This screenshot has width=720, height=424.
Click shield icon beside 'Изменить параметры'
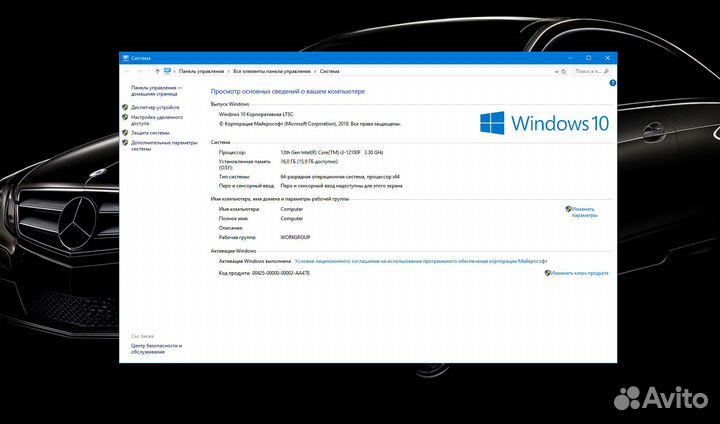pyautogui.click(x=568, y=209)
